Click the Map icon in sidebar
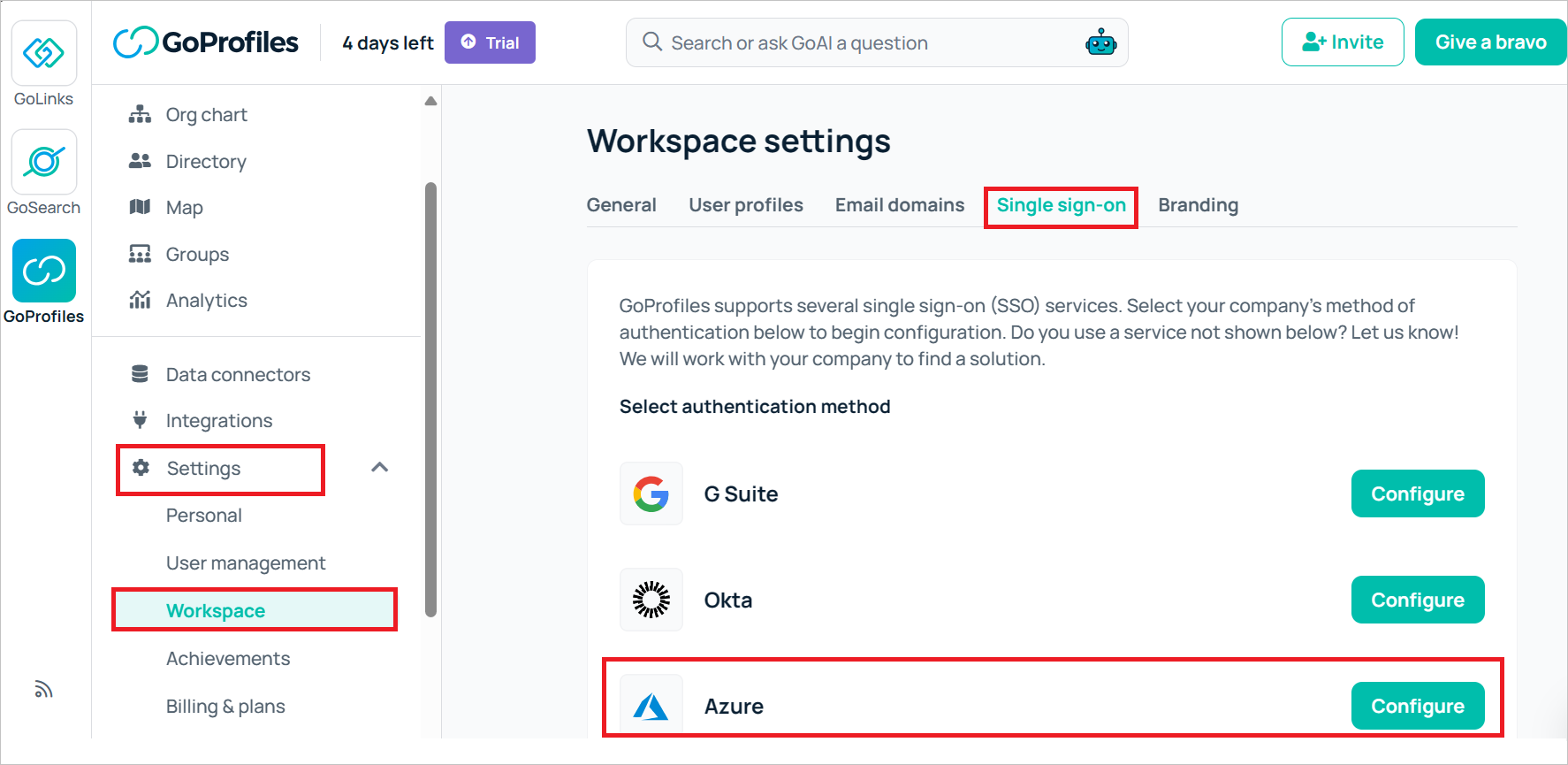This screenshot has height=765, width=1568. click(140, 207)
